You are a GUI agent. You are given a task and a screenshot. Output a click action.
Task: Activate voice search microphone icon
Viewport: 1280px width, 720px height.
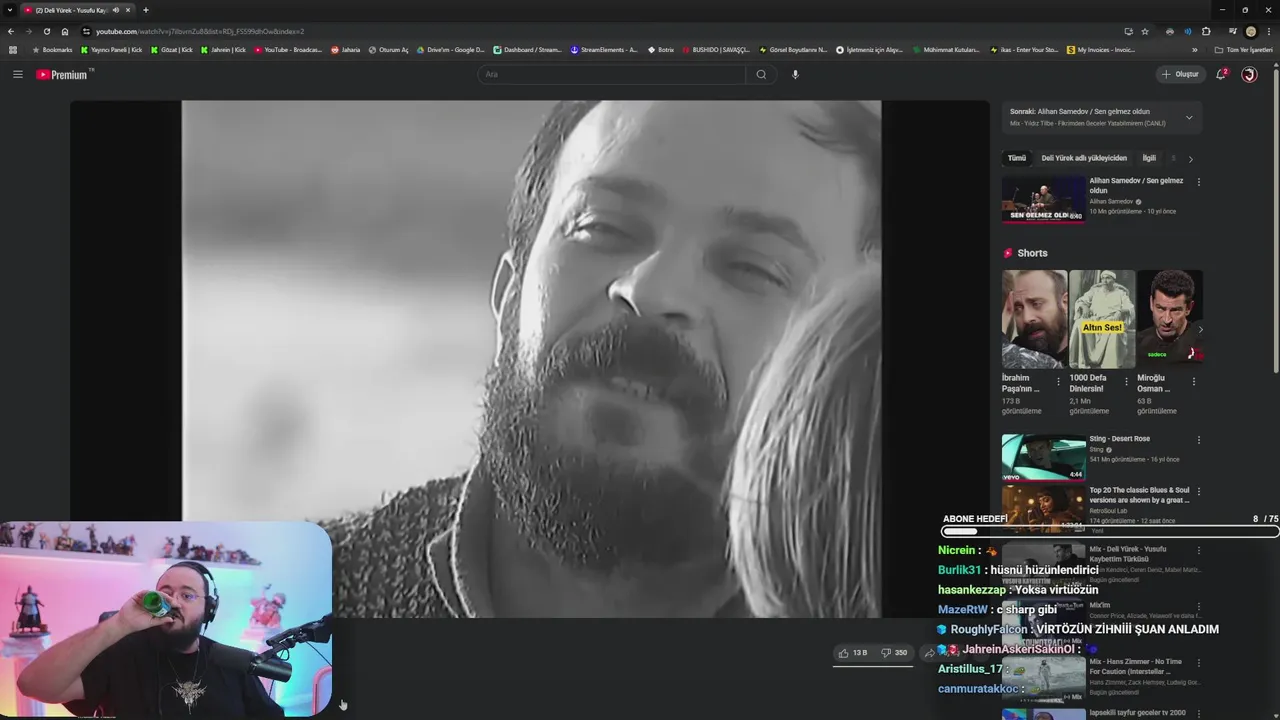tap(795, 74)
